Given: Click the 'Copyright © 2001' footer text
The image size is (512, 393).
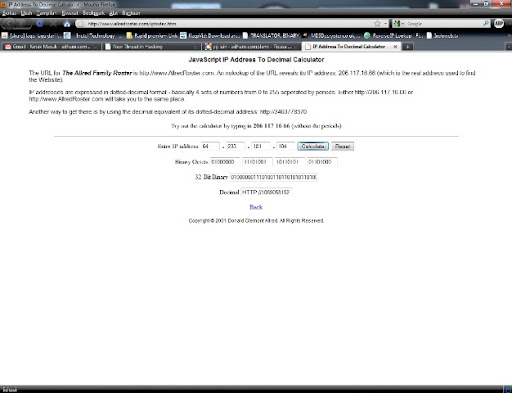Looking at the screenshot, I should (256, 221).
